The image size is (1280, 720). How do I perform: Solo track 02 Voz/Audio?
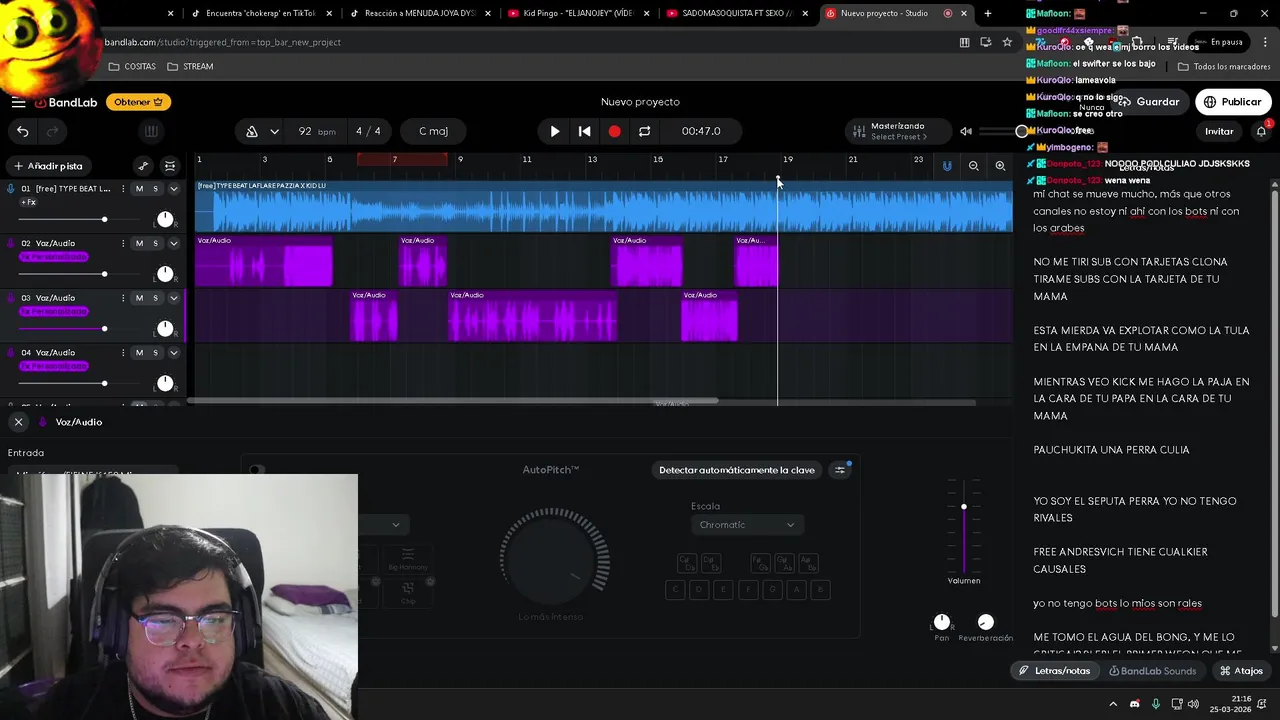[155, 243]
